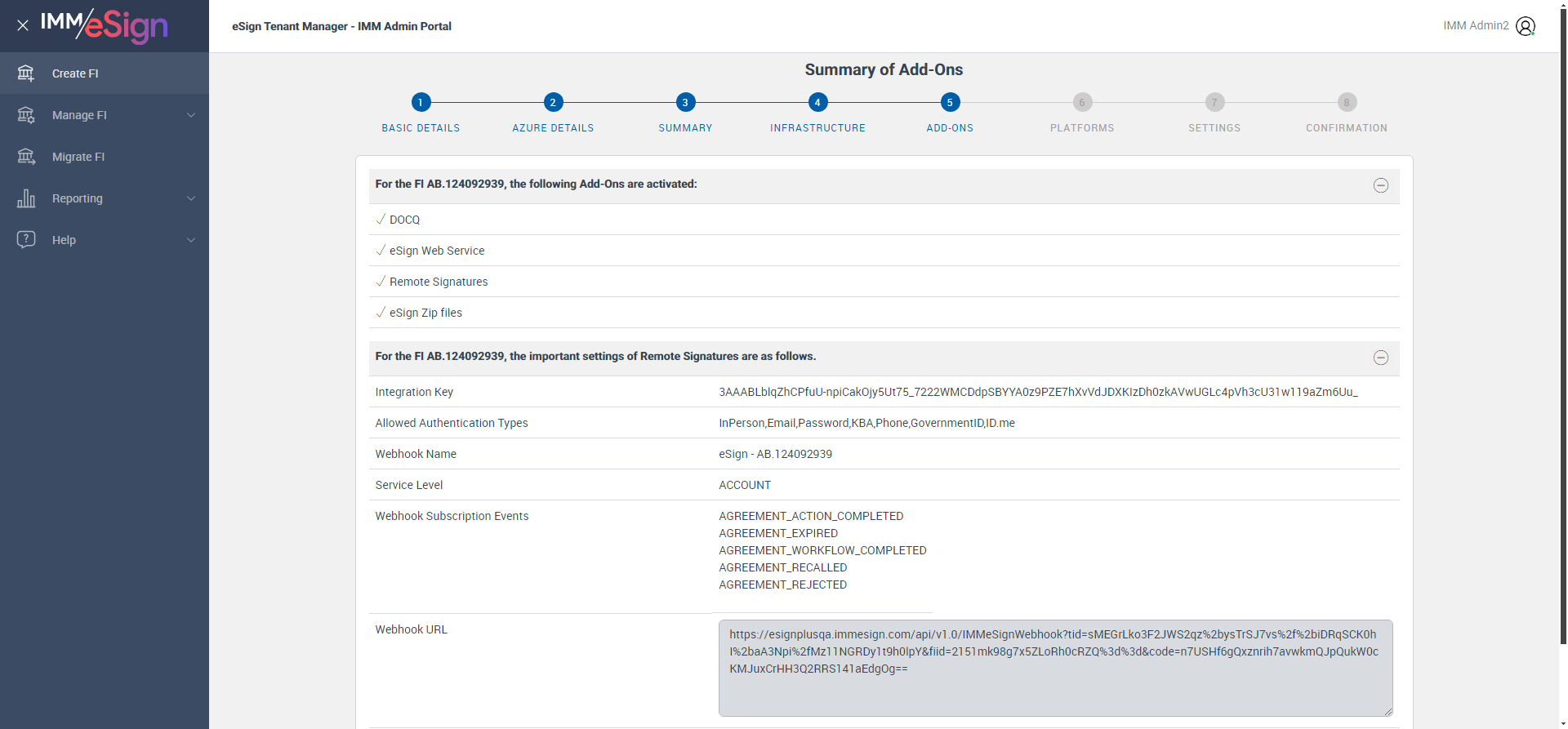Click the SETTINGS step label

(x=1214, y=128)
